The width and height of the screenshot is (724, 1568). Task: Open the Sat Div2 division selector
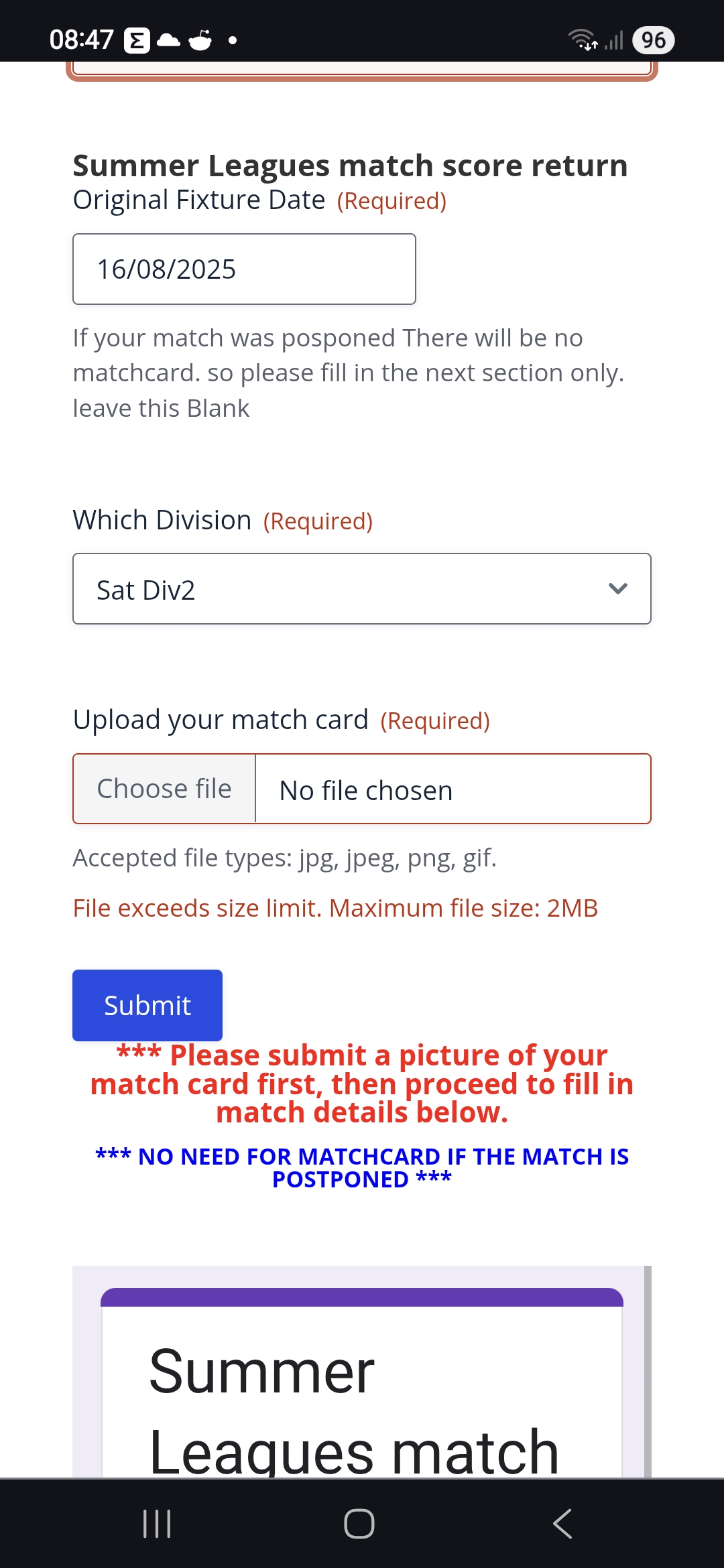coord(362,589)
